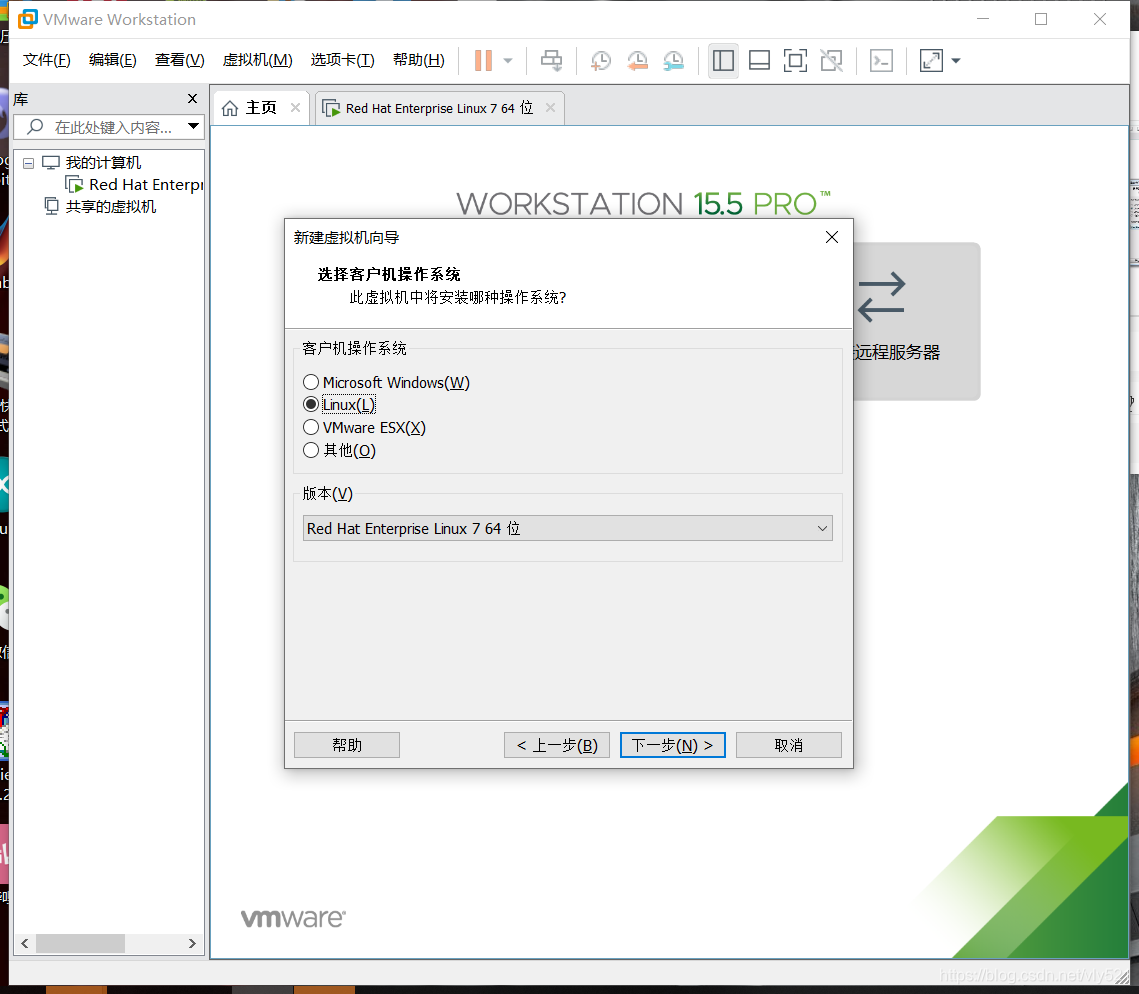Open the 虚拟机(M) menu

(x=257, y=60)
